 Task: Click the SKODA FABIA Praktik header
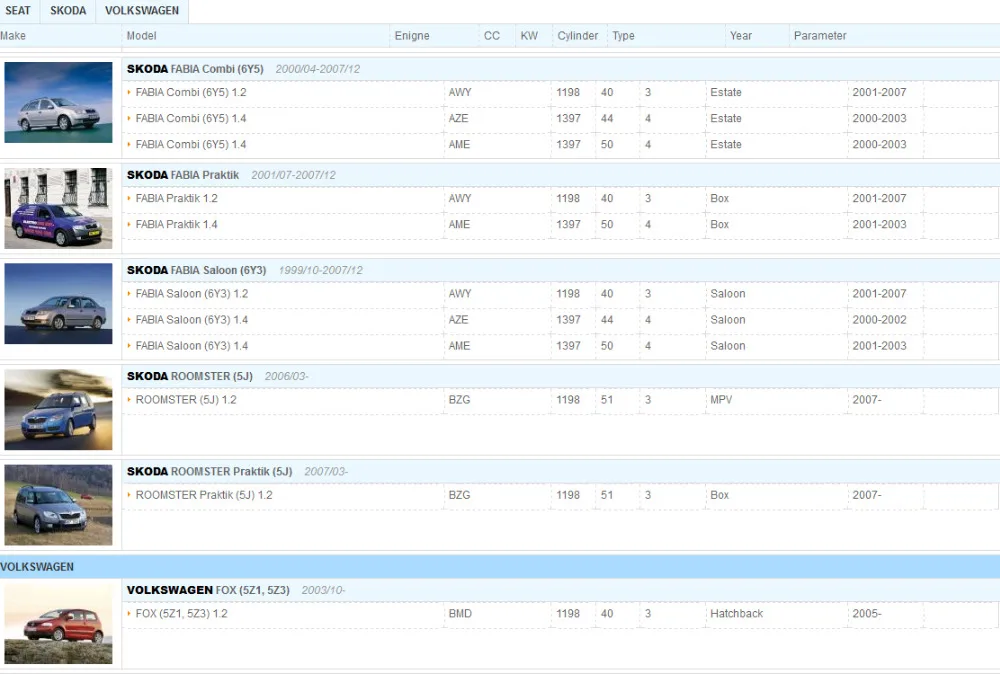[183, 175]
